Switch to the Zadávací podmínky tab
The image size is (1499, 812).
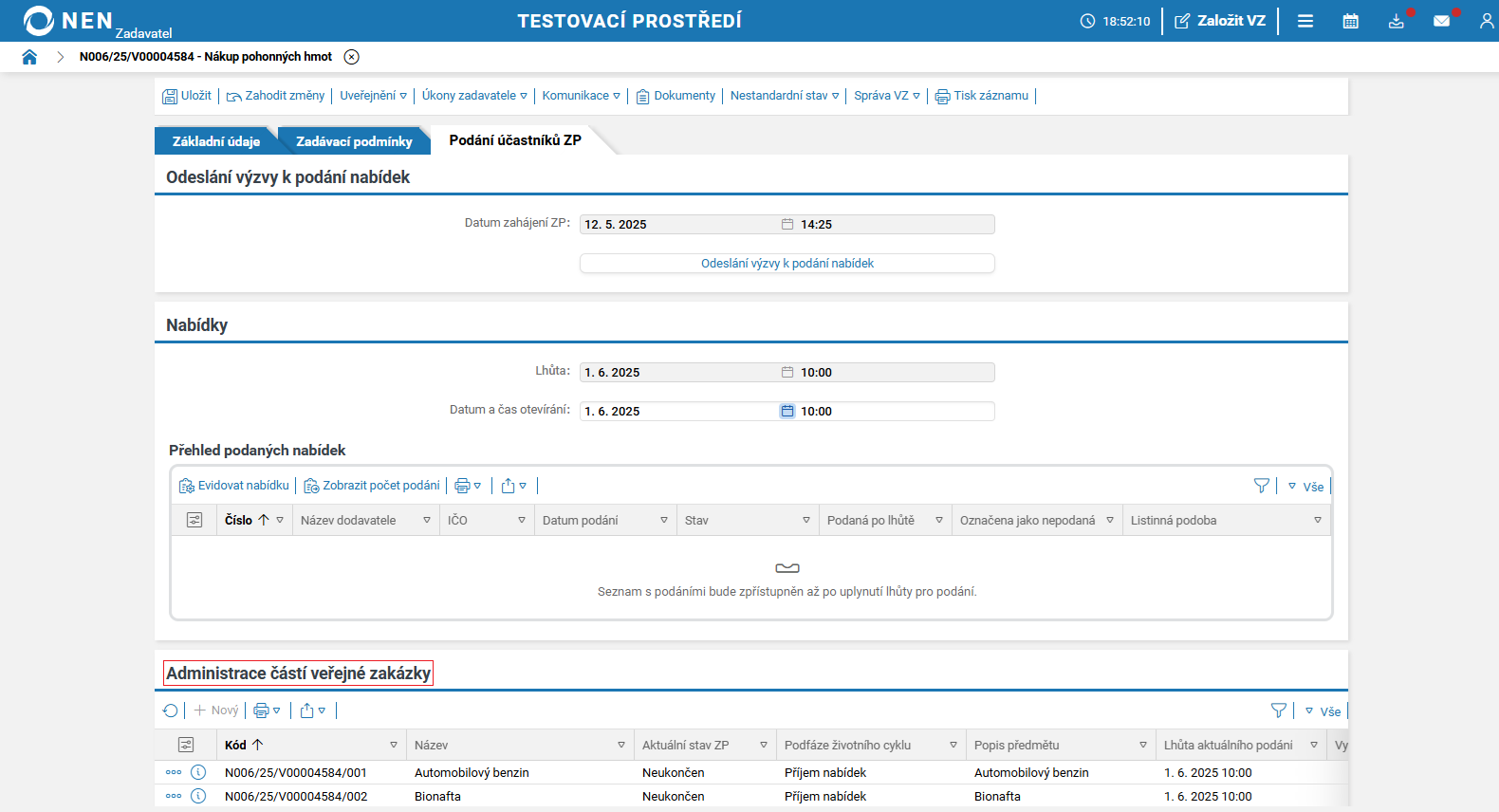(354, 141)
